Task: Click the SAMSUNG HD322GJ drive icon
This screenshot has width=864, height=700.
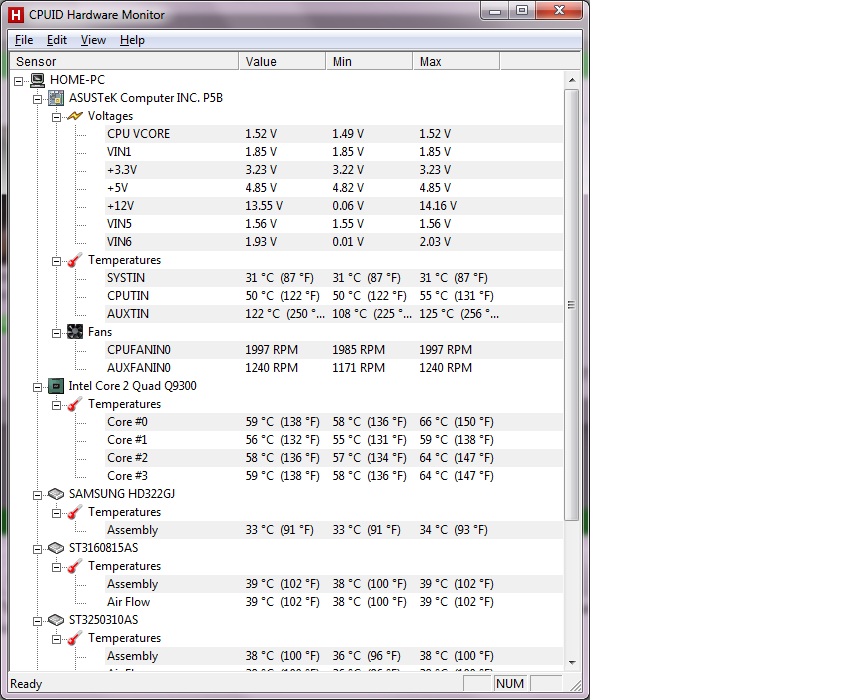Action: (x=56, y=494)
